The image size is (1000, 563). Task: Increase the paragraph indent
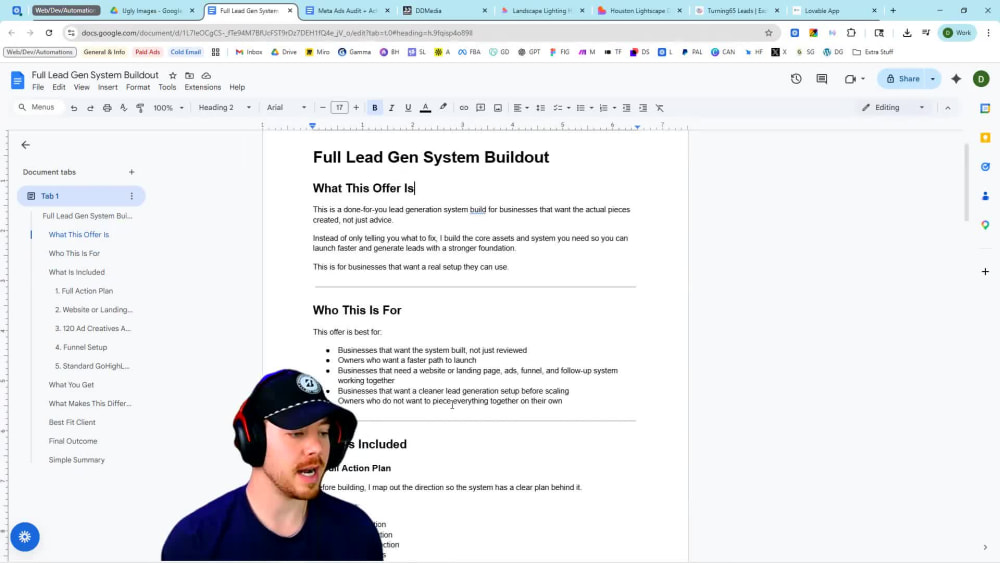[x=643, y=108]
